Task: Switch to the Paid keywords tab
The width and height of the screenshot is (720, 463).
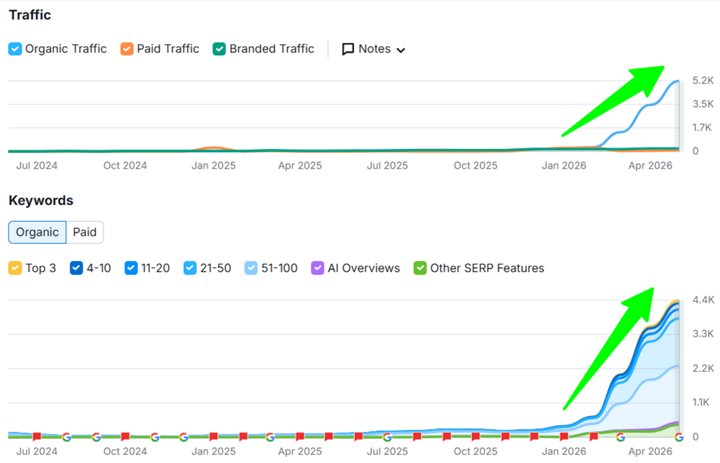Action: (85, 232)
